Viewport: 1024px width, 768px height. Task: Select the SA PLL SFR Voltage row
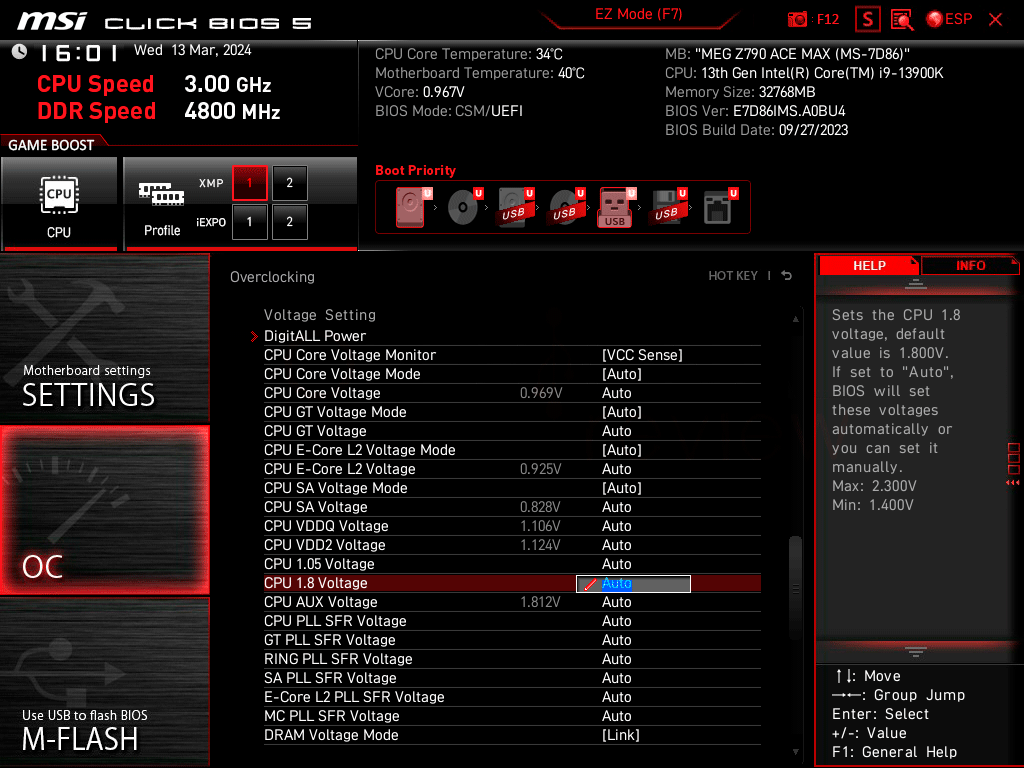pos(512,678)
